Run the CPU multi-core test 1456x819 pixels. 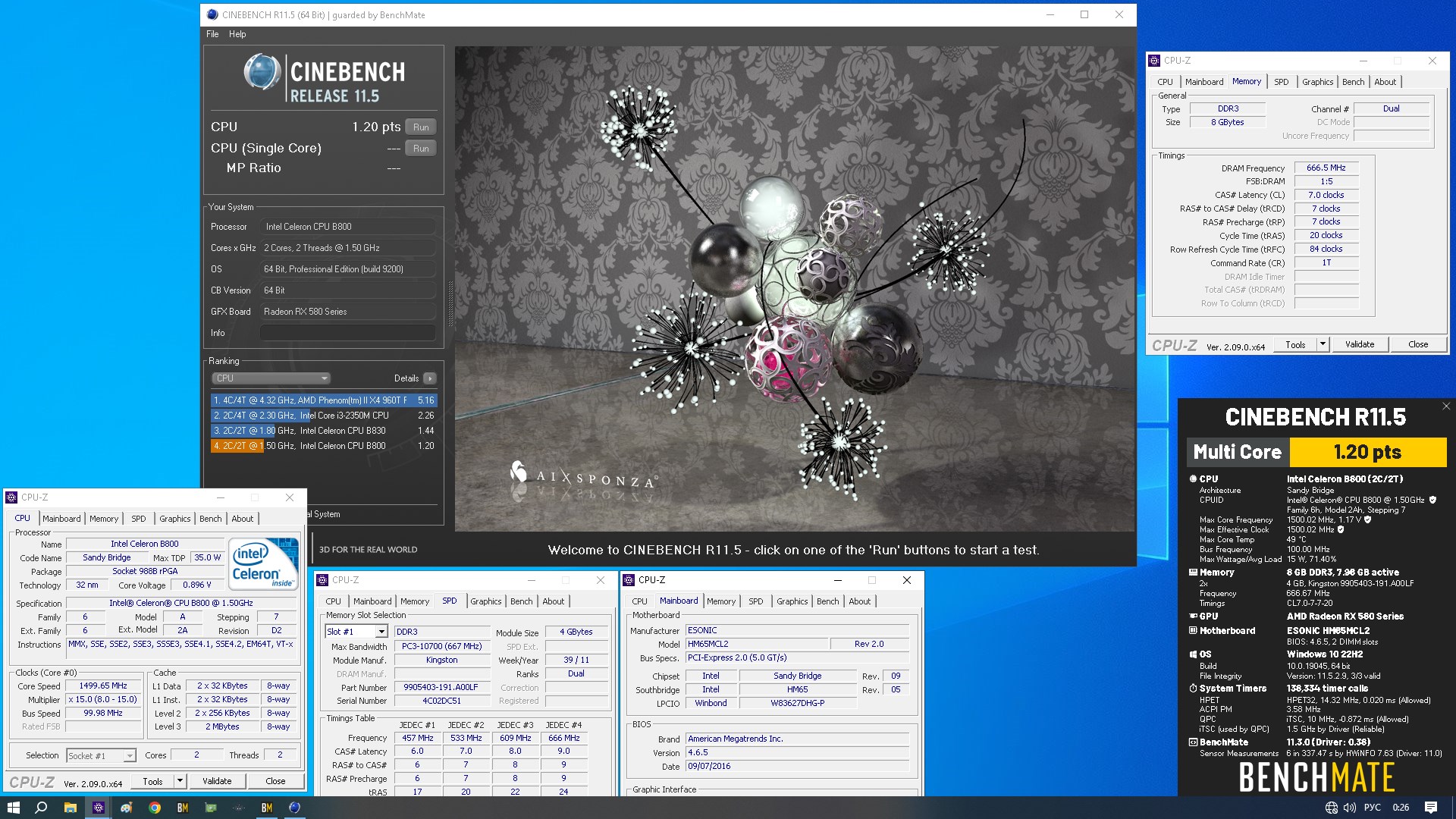coord(421,127)
